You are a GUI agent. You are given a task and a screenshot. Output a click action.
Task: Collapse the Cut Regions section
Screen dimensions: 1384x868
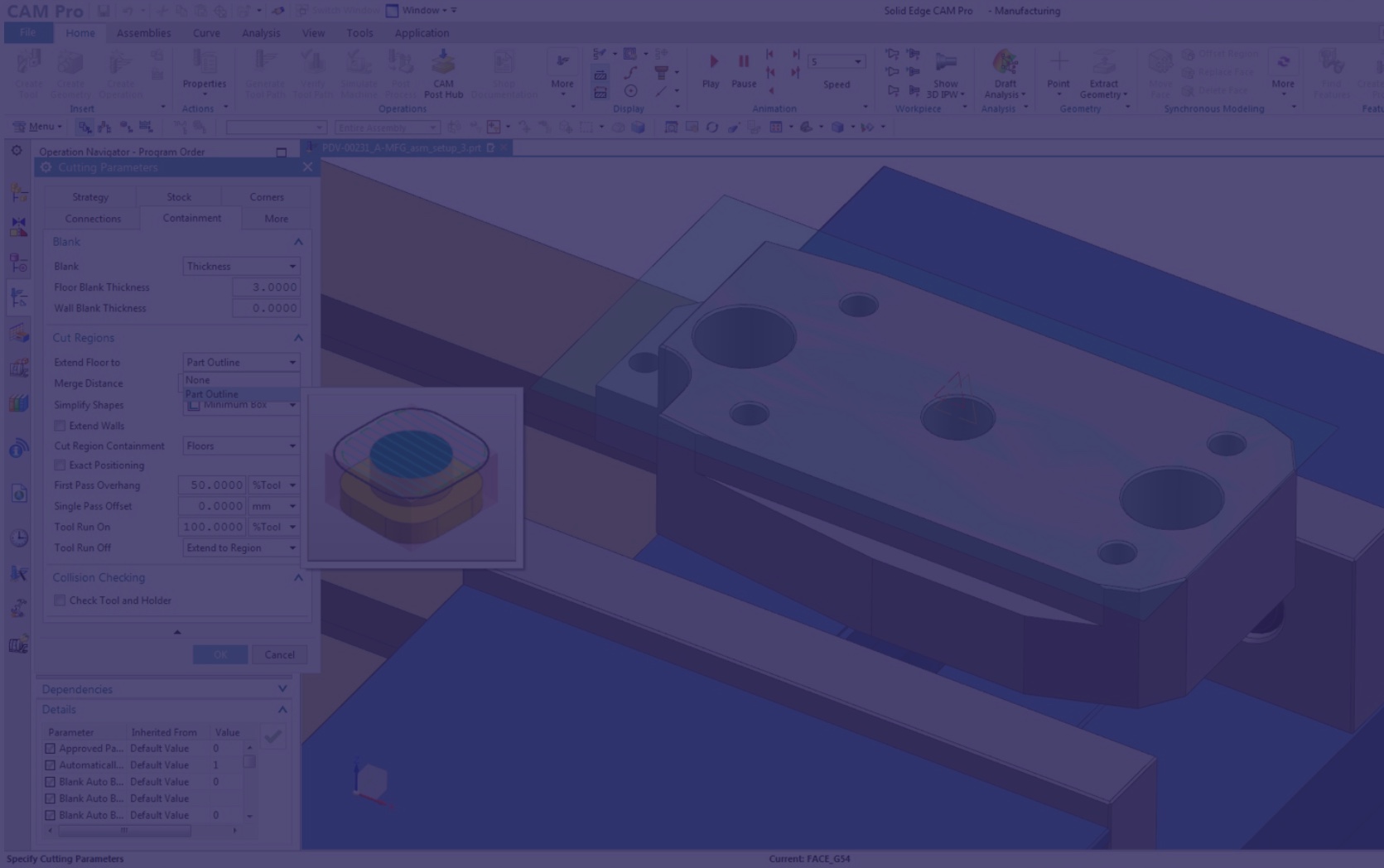point(298,338)
